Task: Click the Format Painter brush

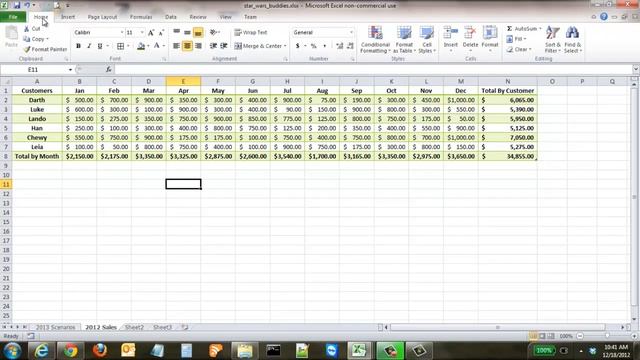Action: 27,49
